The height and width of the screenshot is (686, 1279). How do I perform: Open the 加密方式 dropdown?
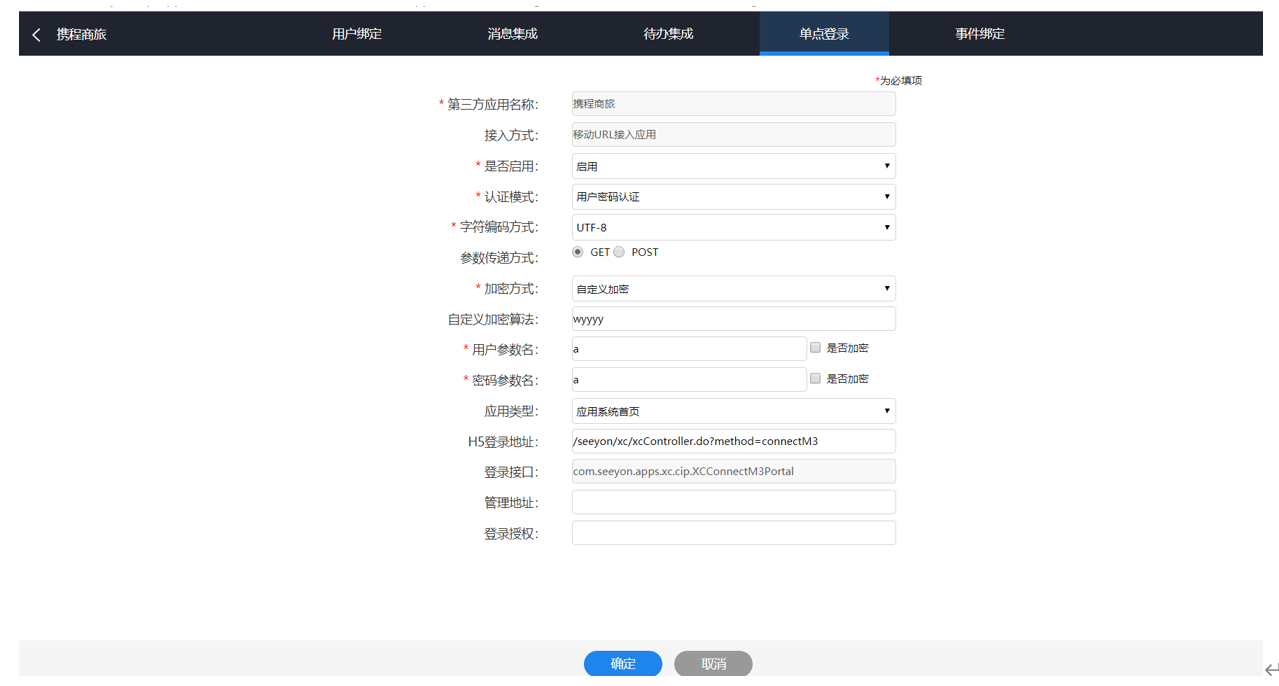pos(733,289)
